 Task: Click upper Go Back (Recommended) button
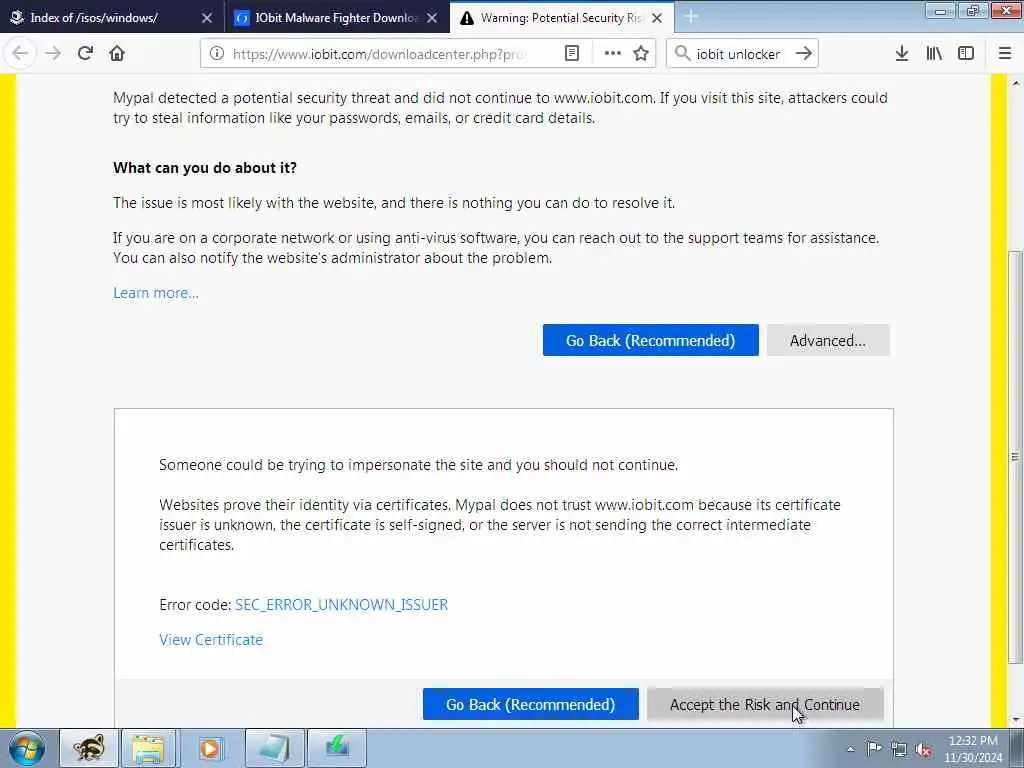pyautogui.click(x=650, y=340)
